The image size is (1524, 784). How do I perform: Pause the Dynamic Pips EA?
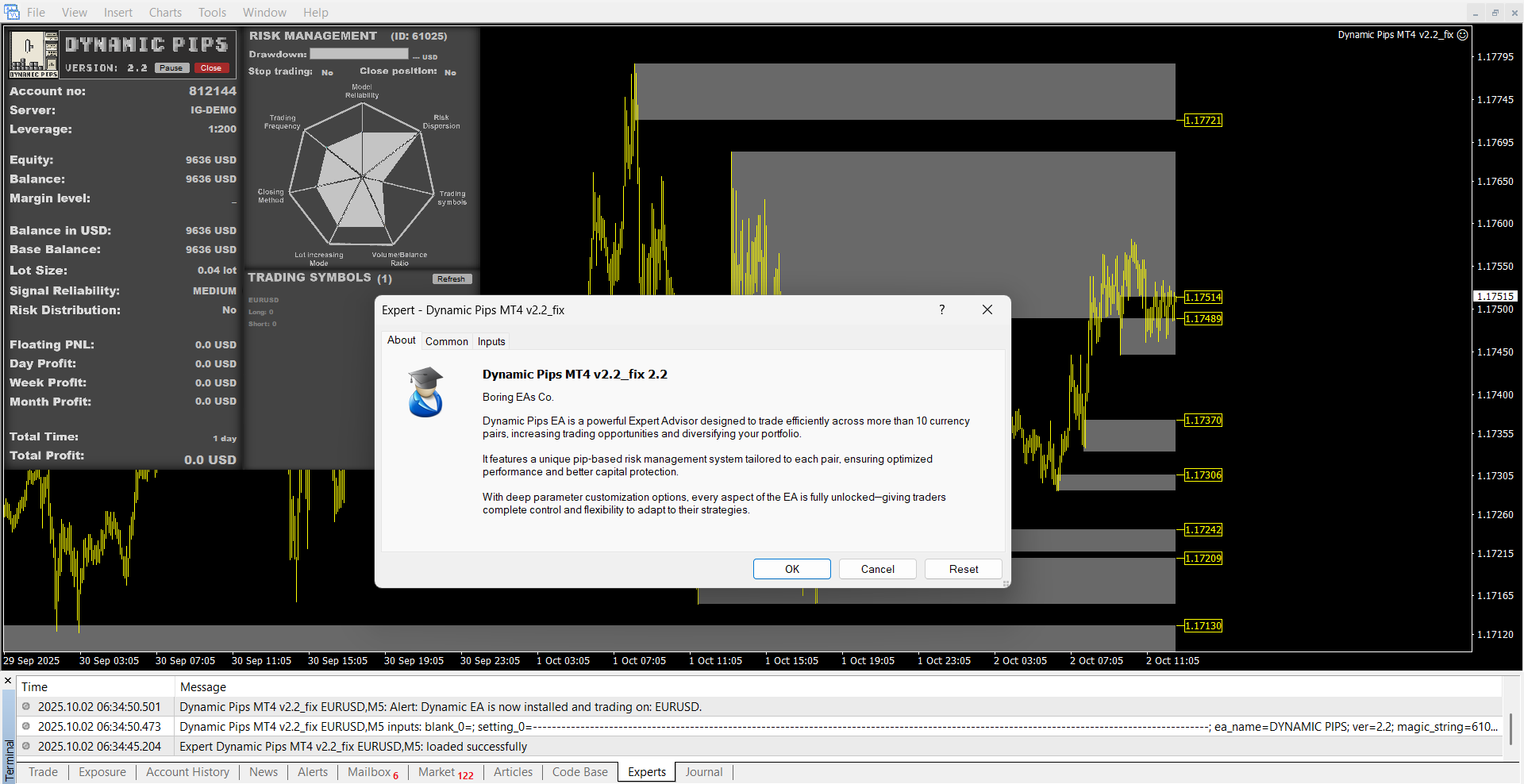171,68
